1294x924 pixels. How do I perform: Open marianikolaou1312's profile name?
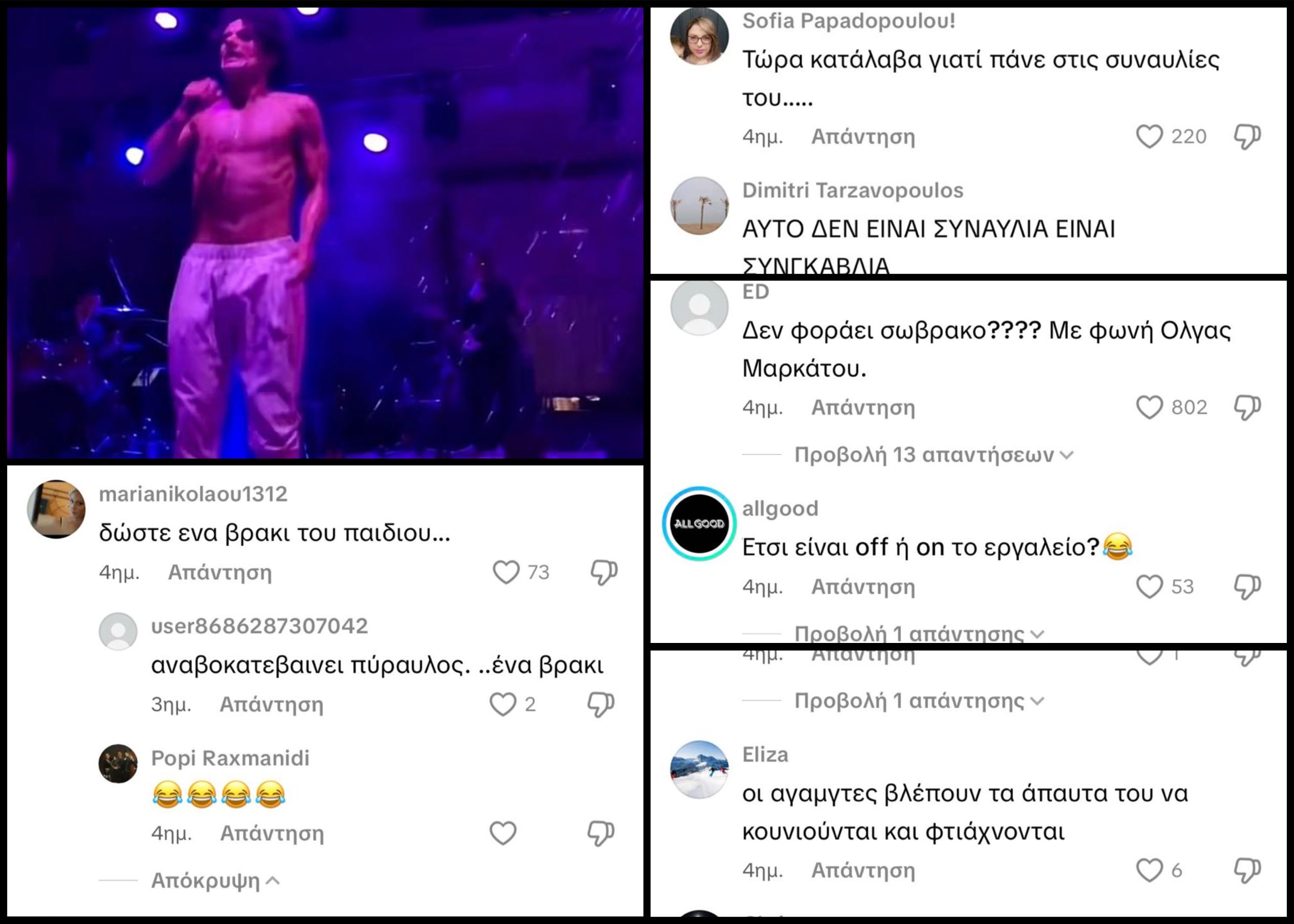[x=193, y=494]
